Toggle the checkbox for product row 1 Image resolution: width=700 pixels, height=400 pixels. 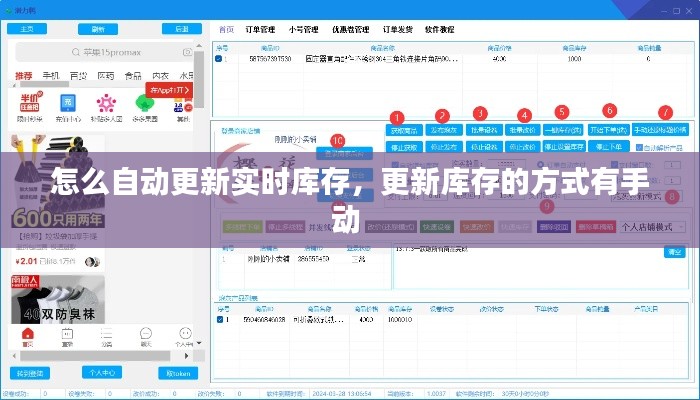pos(220,60)
